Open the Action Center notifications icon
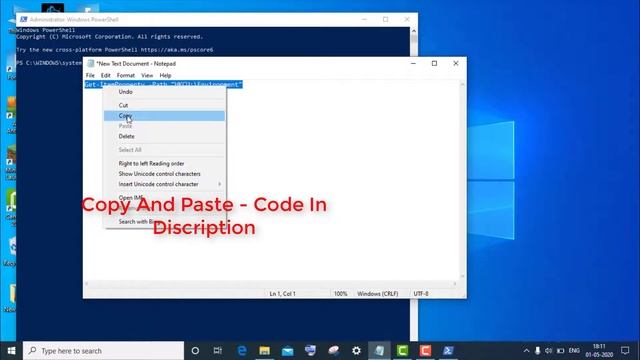The height and width of the screenshot is (360, 640). click(625, 351)
